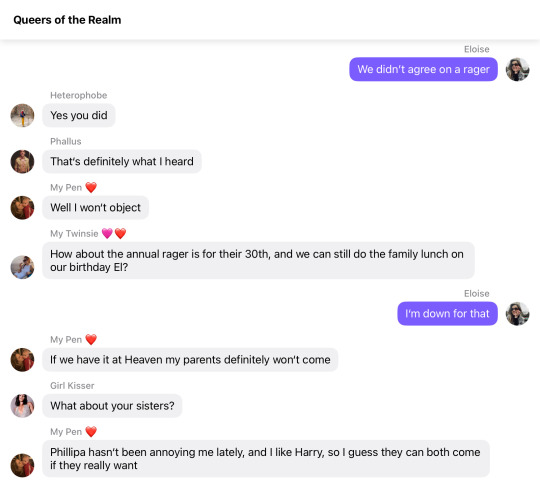The image size is (540, 480).
Task: Click Heterophobe's profile picture
Action: tap(22, 115)
